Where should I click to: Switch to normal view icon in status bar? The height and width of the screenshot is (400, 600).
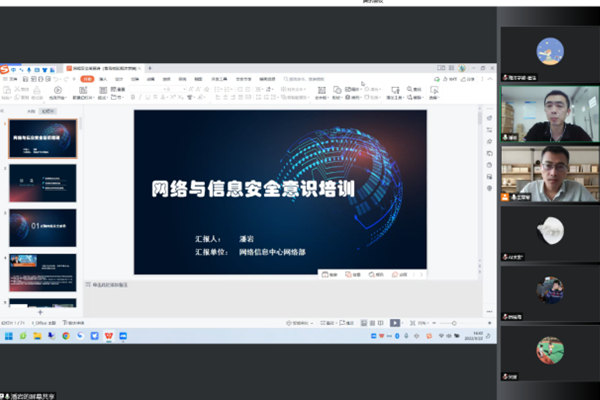[x=364, y=323]
